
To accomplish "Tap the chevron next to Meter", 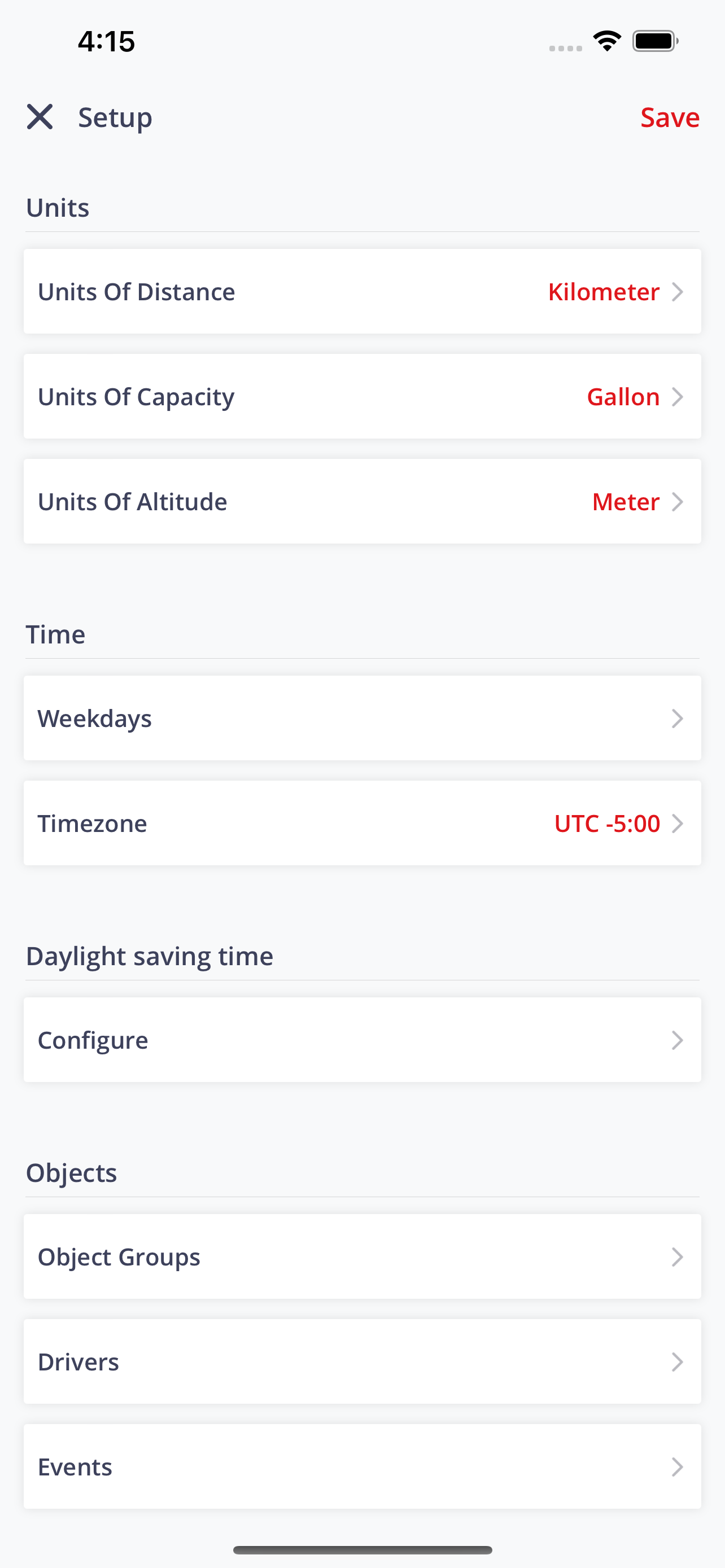I will 678,502.
